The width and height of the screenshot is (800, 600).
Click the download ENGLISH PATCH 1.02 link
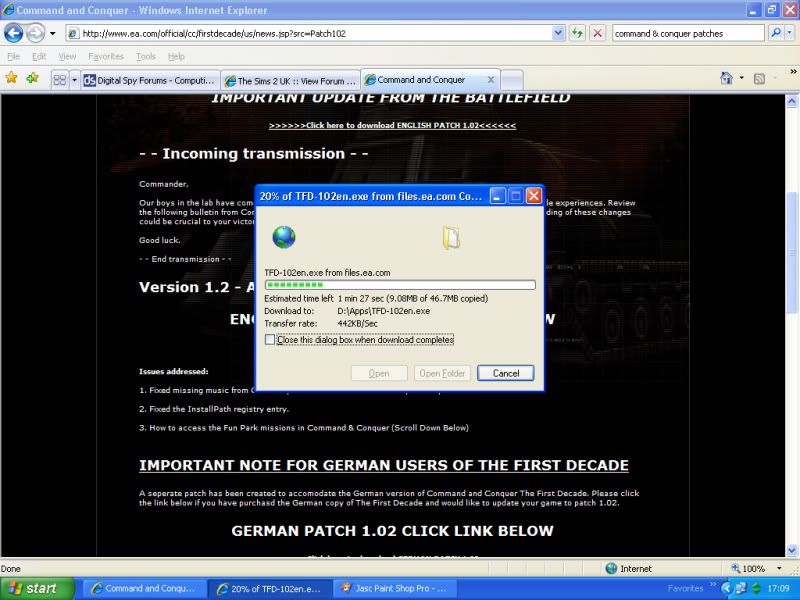click(x=392, y=125)
